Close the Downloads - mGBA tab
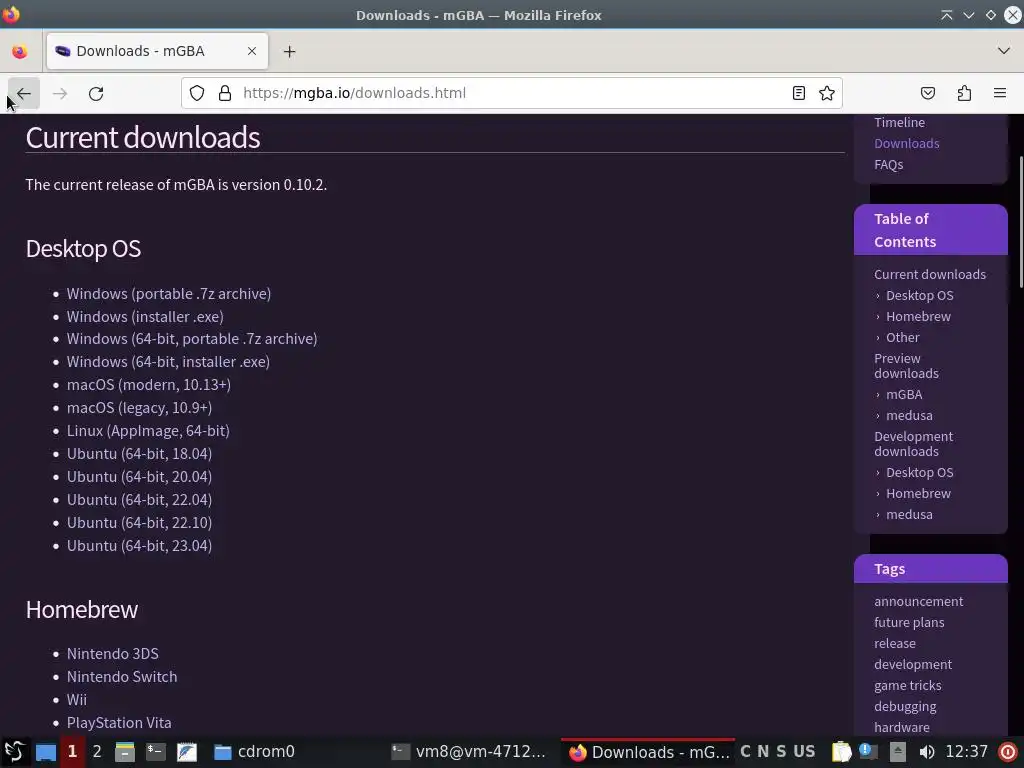Screen dimensions: 1024x768 tap(252, 51)
